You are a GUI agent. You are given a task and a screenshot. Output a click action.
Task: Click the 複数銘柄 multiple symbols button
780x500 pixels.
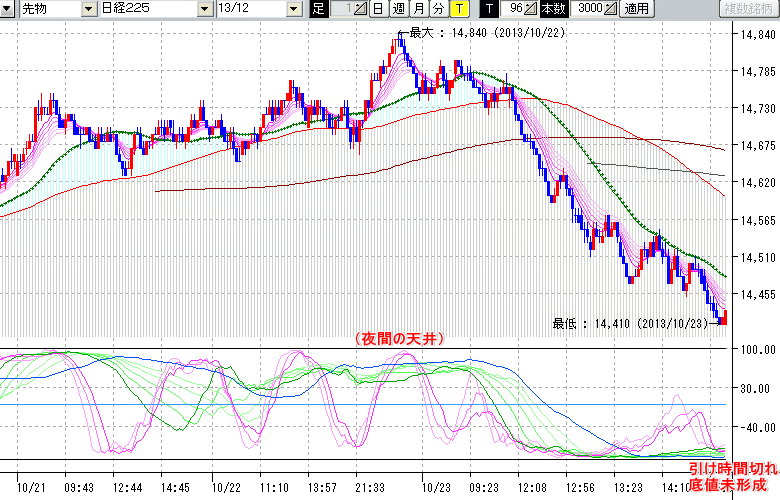pos(748,9)
